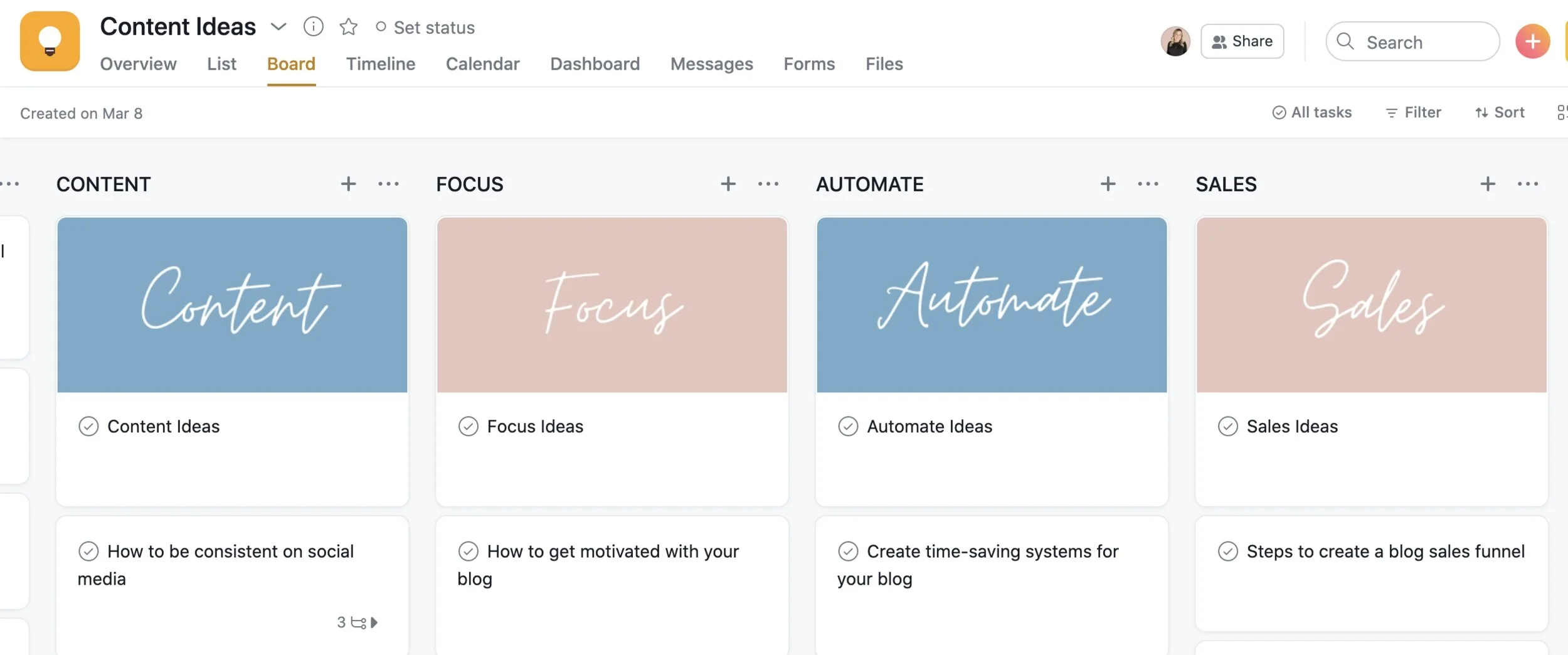Click Set status
Viewport: 1568px width, 655px height.
(425, 28)
